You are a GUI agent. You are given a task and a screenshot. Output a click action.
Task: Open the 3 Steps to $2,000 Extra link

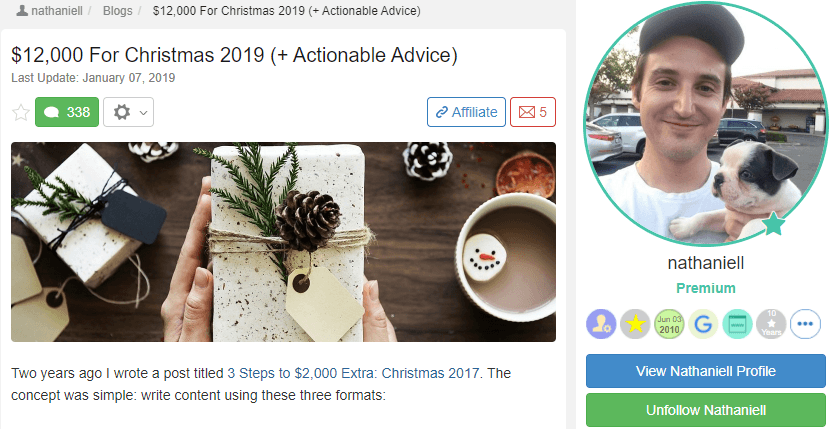pos(353,373)
